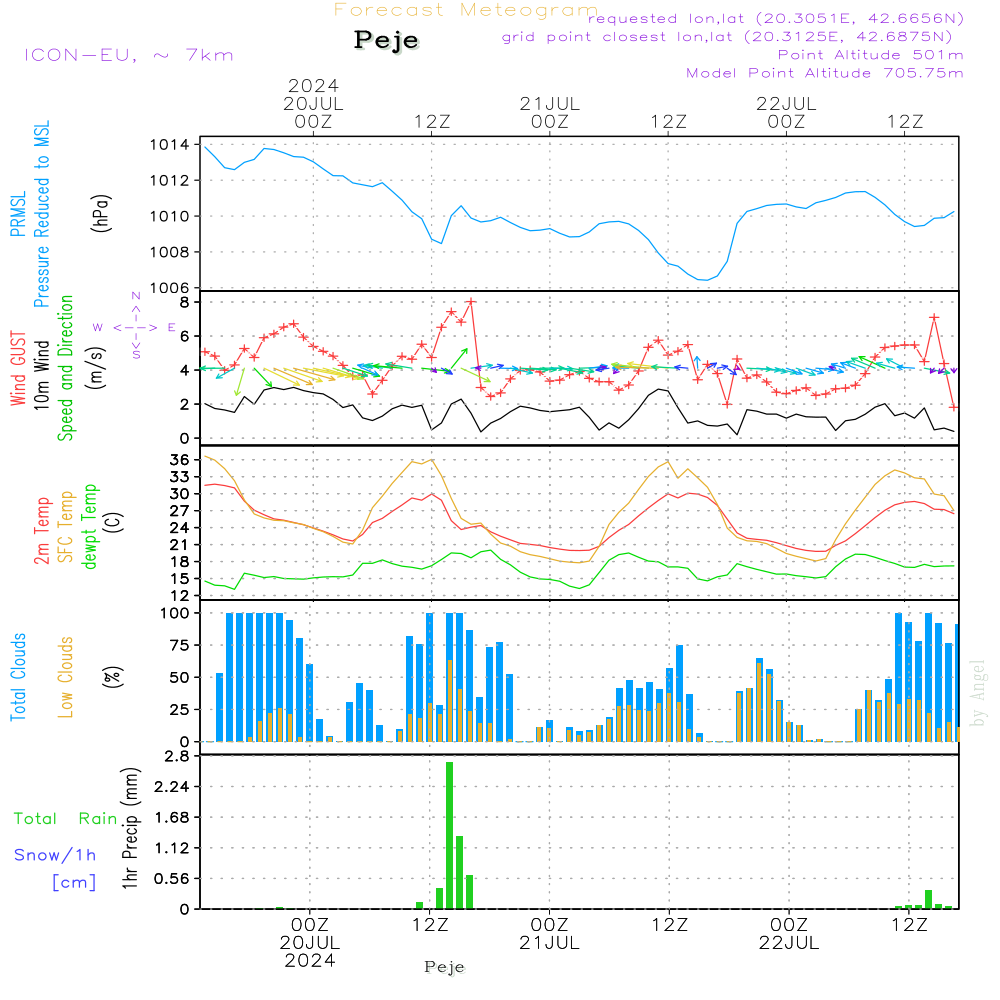Click the "1010" pressure axis value
Viewport: 1000px width, 1000px height.
point(170,216)
